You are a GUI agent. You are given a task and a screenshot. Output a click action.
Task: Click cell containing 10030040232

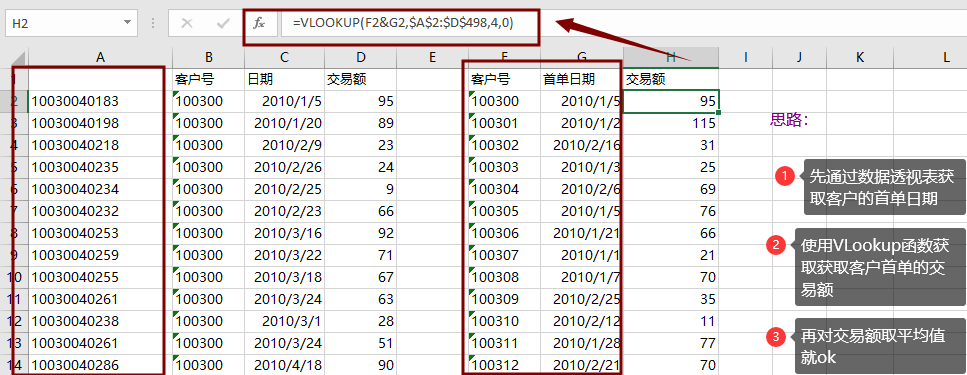[100, 212]
